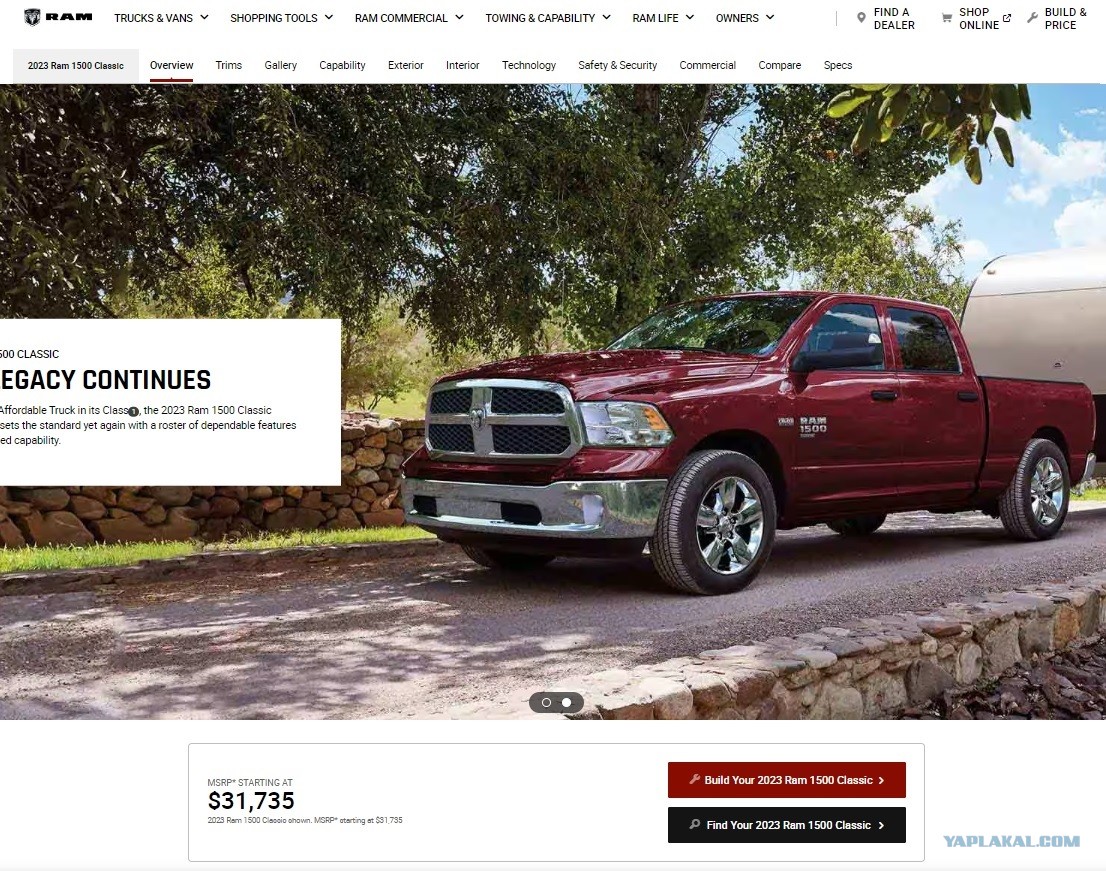Open the footnote 1 disclosure marker
1106x871 pixels.
(133, 411)
